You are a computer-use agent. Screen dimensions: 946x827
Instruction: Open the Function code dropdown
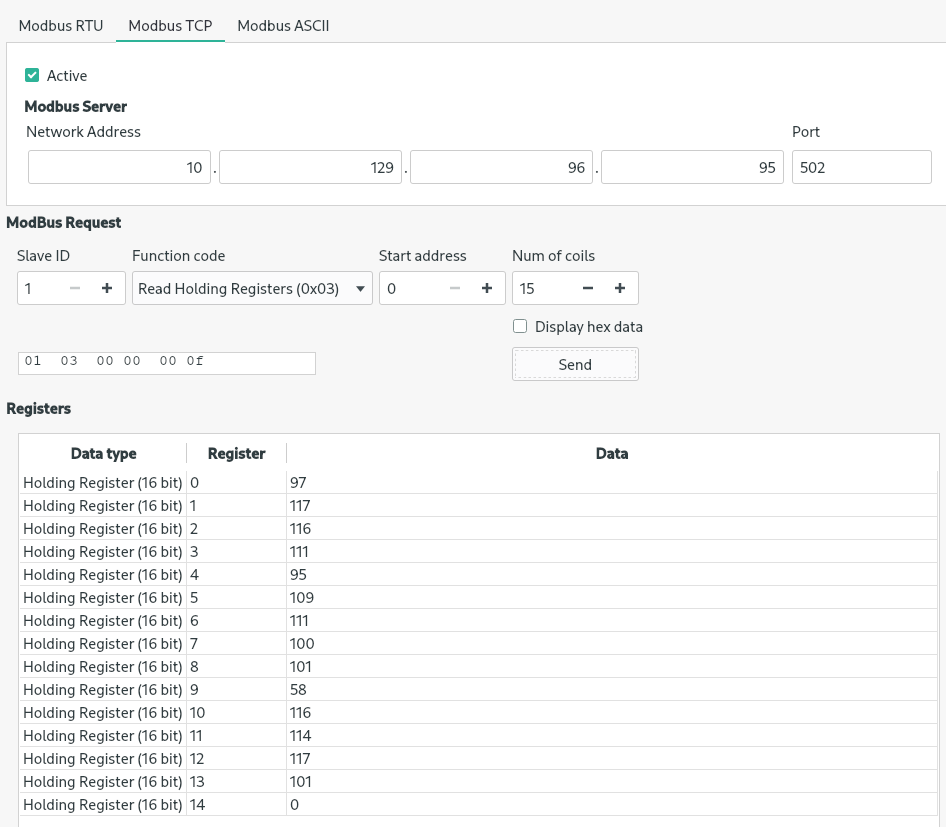tap(252, 288)
